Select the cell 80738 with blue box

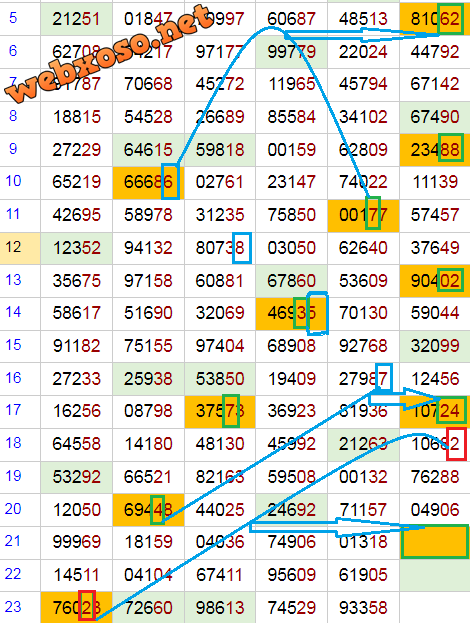point(220,248)
